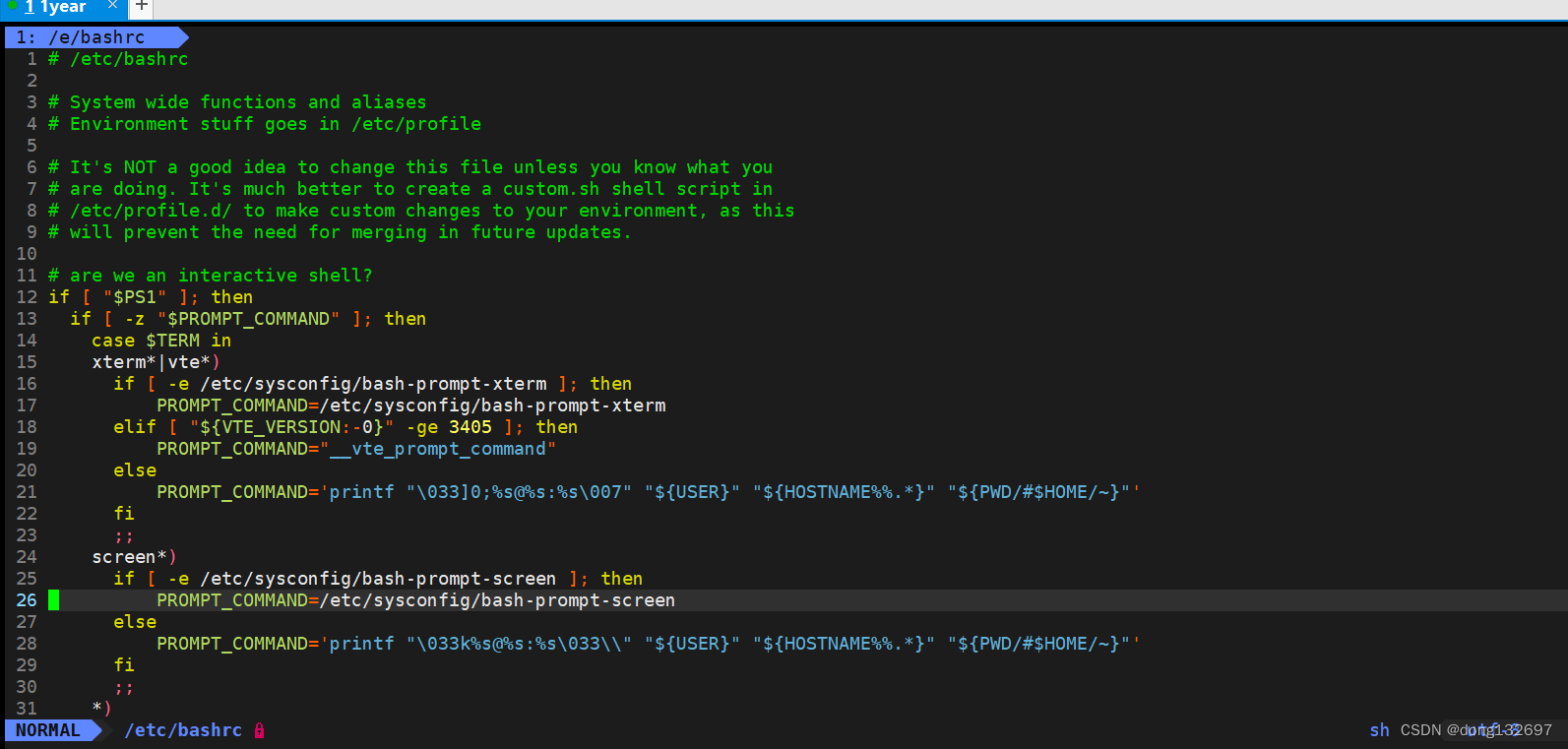Viewport: 1568px width, 749px height.
Task: Click 'interactive shell?' comment on line 11
Action: 276,276
